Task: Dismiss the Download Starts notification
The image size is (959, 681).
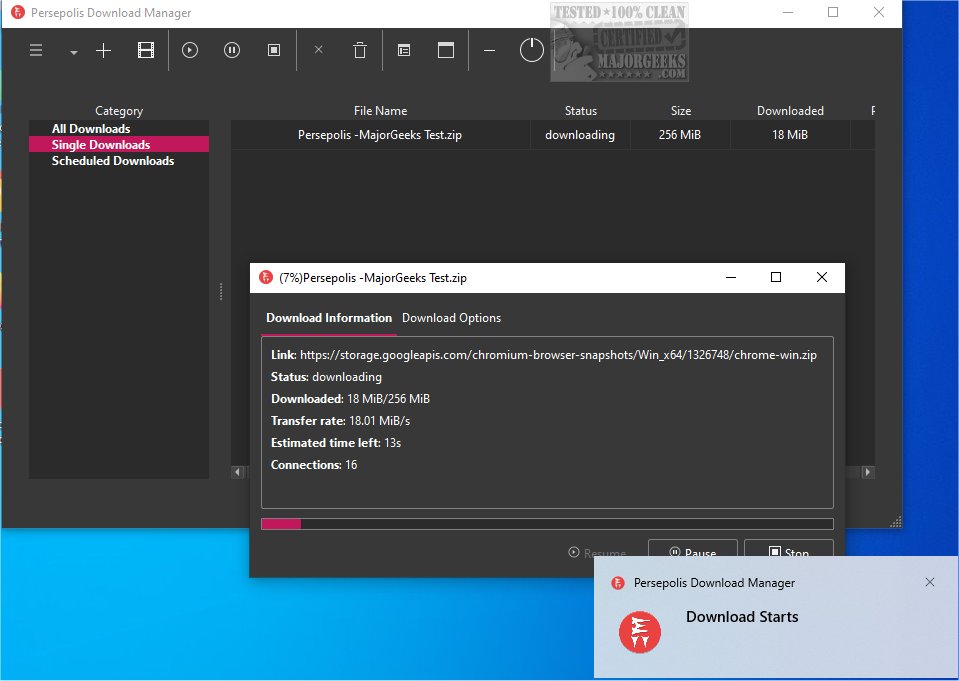Action: pyautogui.click(x=930, y=582)
